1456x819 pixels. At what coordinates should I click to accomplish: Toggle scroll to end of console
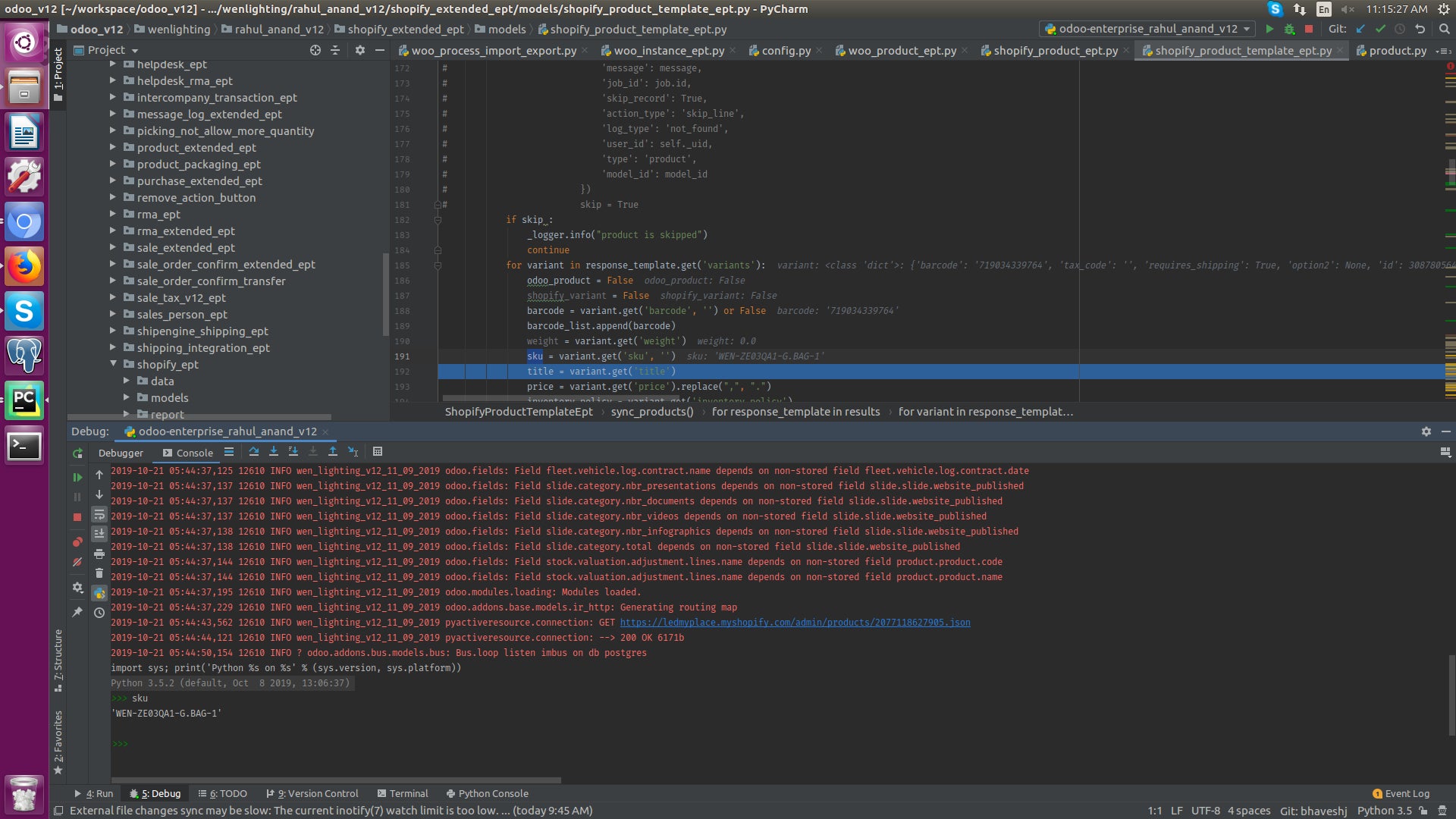99,534
